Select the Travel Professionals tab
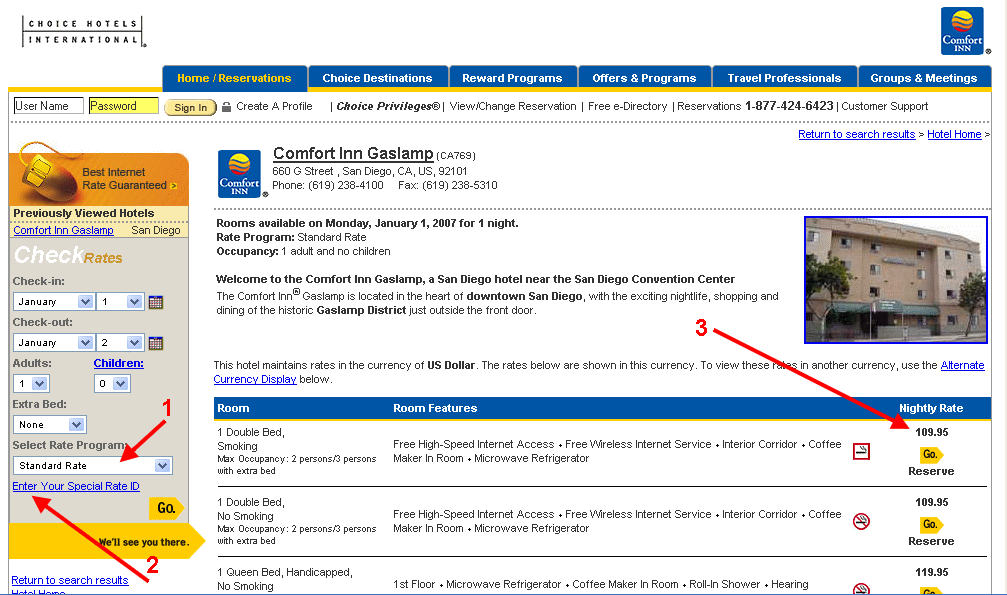1007x595 pixels. 784,78
